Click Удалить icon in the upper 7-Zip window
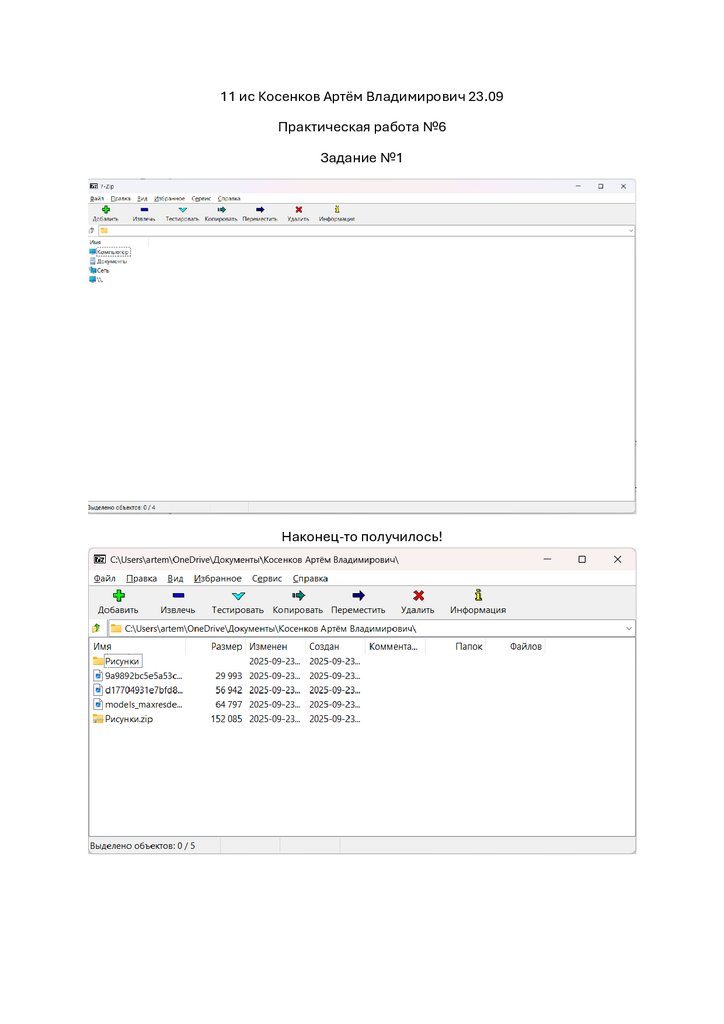The image size is (724, 1024). pos(298,210)
